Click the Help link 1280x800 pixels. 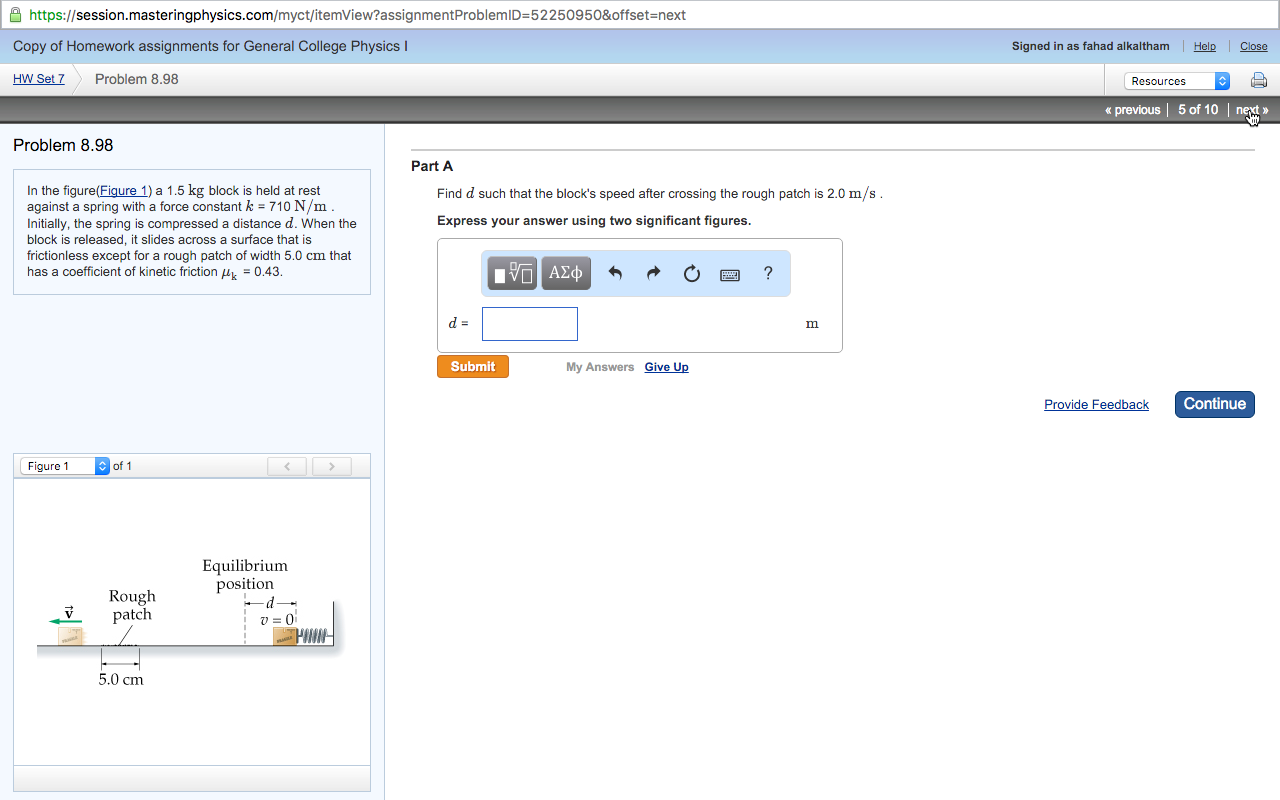[1205, 46]
